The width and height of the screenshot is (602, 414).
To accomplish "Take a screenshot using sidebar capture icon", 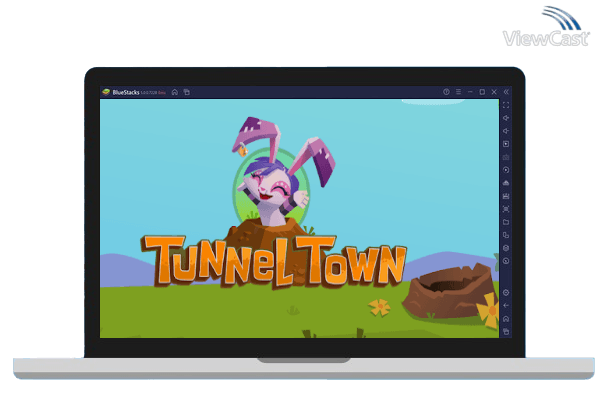I will (x=506, y=209).
